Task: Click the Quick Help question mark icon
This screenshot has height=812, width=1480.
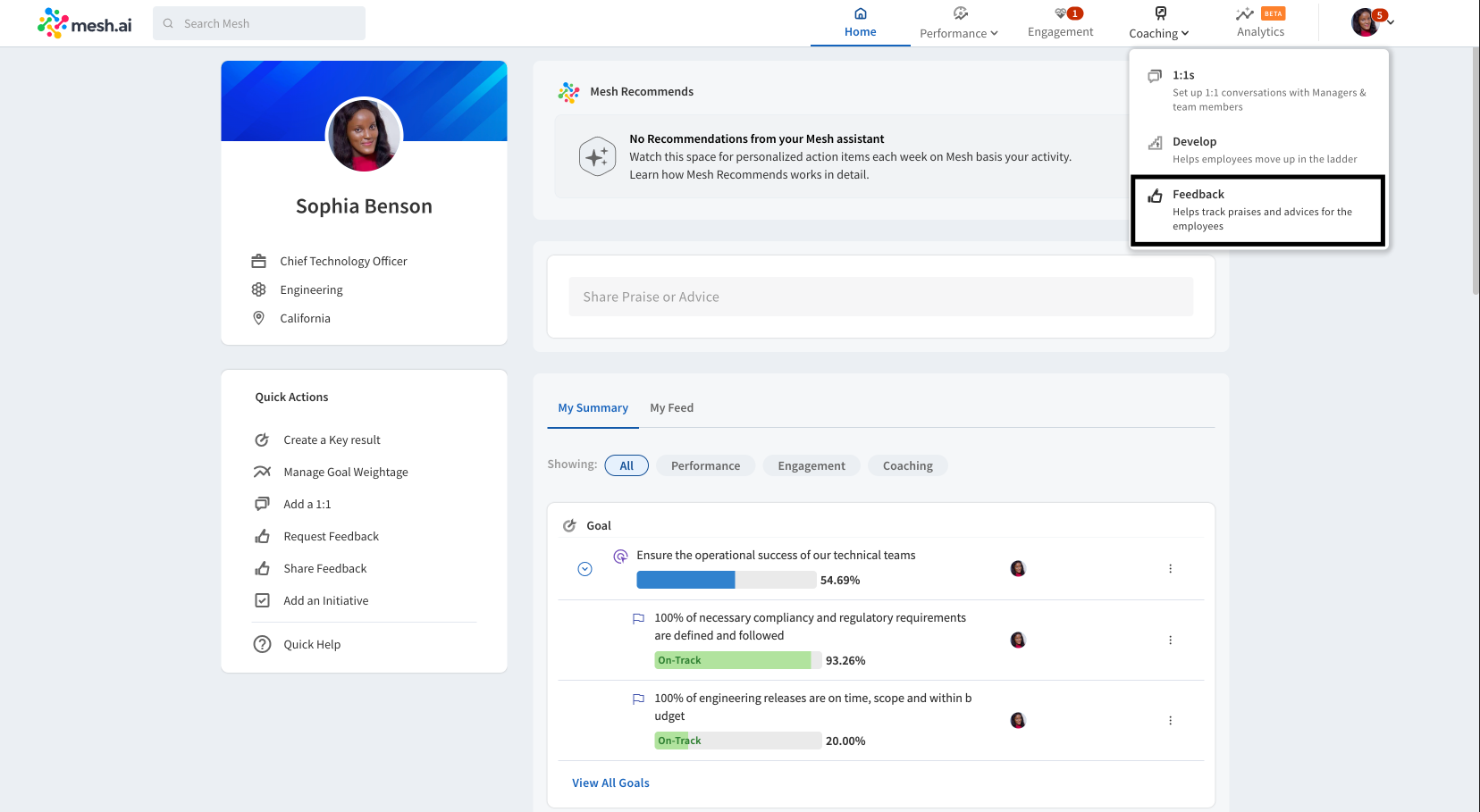Action: tap(262, 644)
